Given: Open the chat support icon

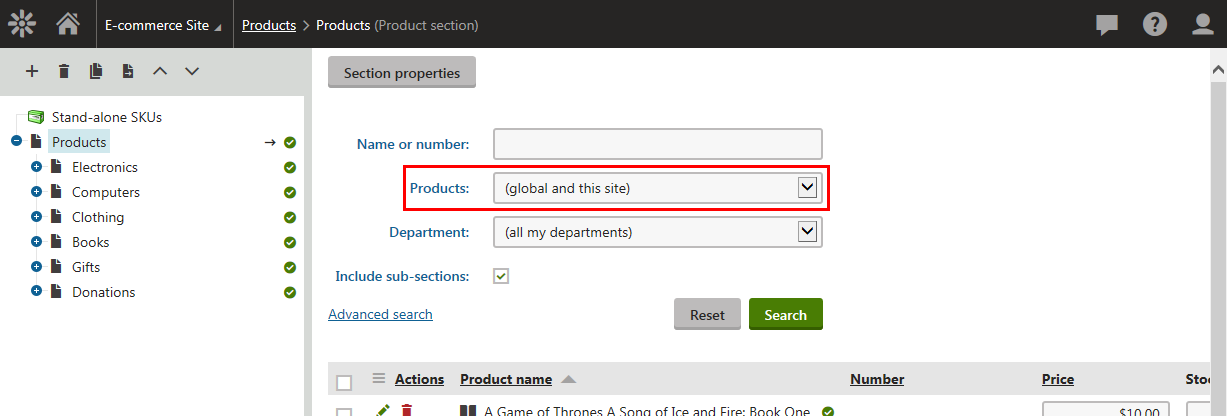Looking at the screenshot, I should (1107, 24).
